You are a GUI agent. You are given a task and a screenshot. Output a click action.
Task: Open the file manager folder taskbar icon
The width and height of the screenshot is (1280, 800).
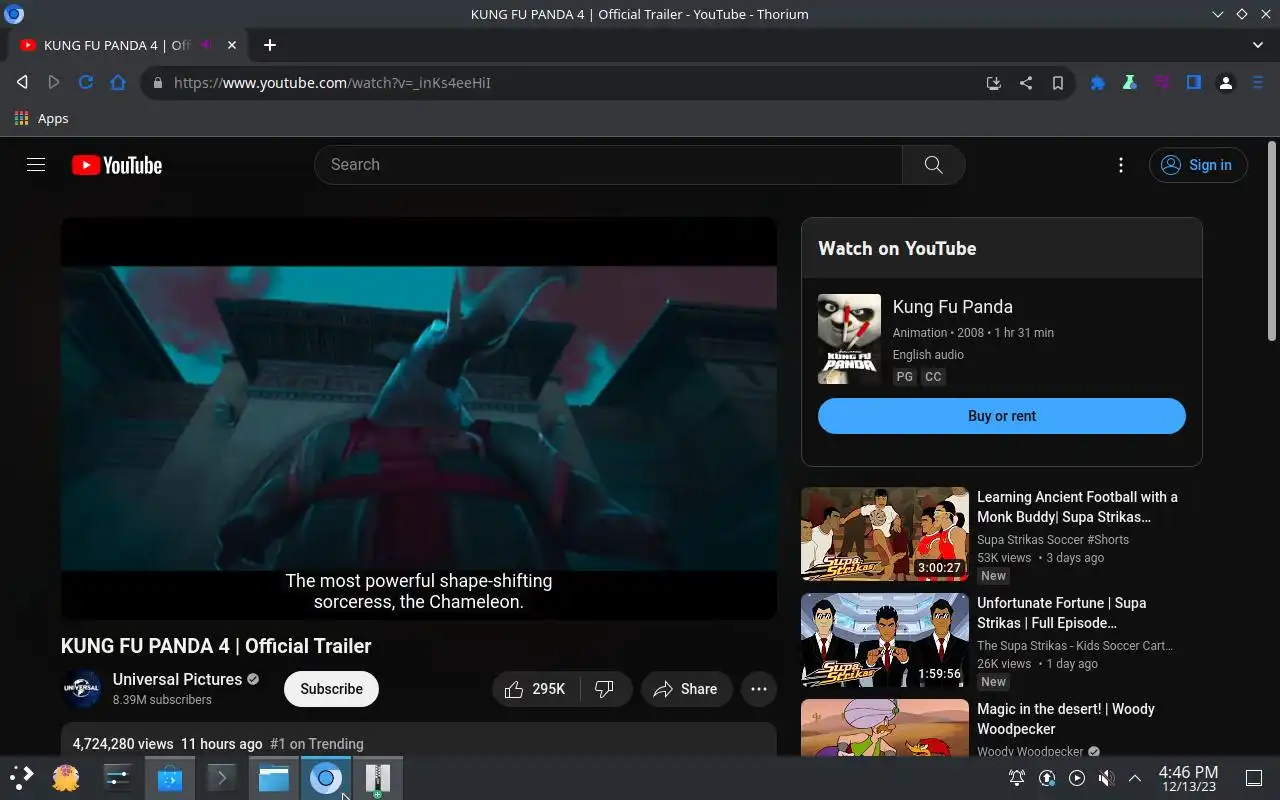[273, 777]
